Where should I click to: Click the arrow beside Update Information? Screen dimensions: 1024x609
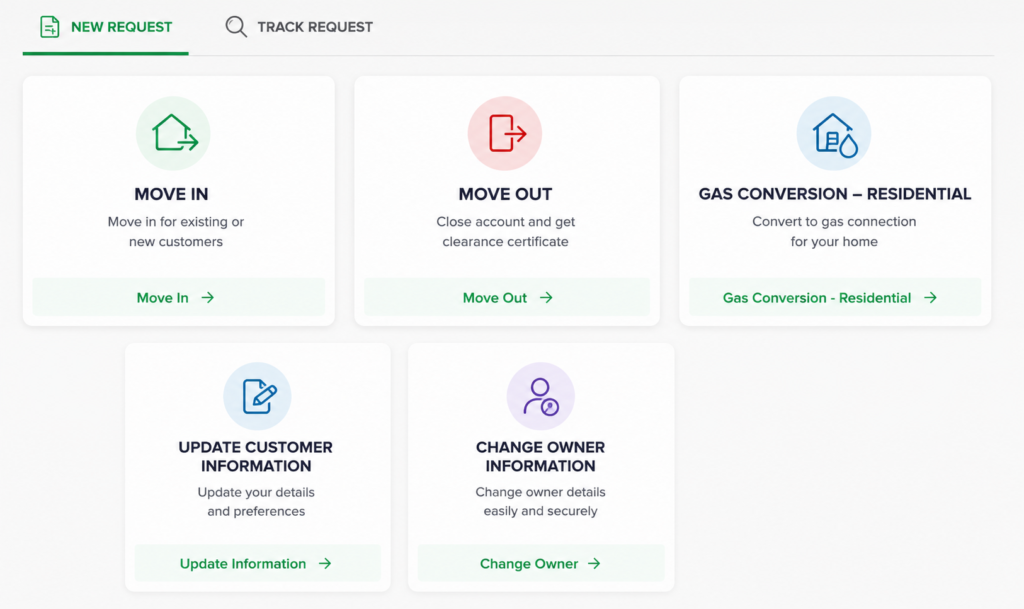coord(325,563)
